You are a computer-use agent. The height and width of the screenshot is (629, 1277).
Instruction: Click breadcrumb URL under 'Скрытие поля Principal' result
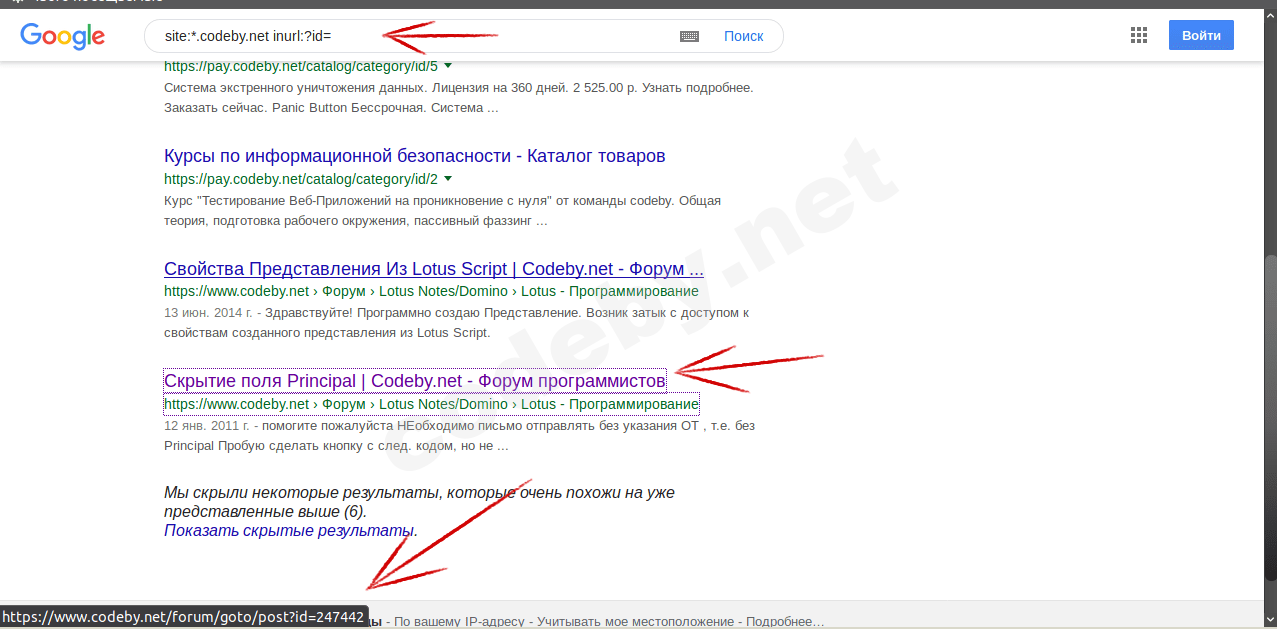click(431, 405)
